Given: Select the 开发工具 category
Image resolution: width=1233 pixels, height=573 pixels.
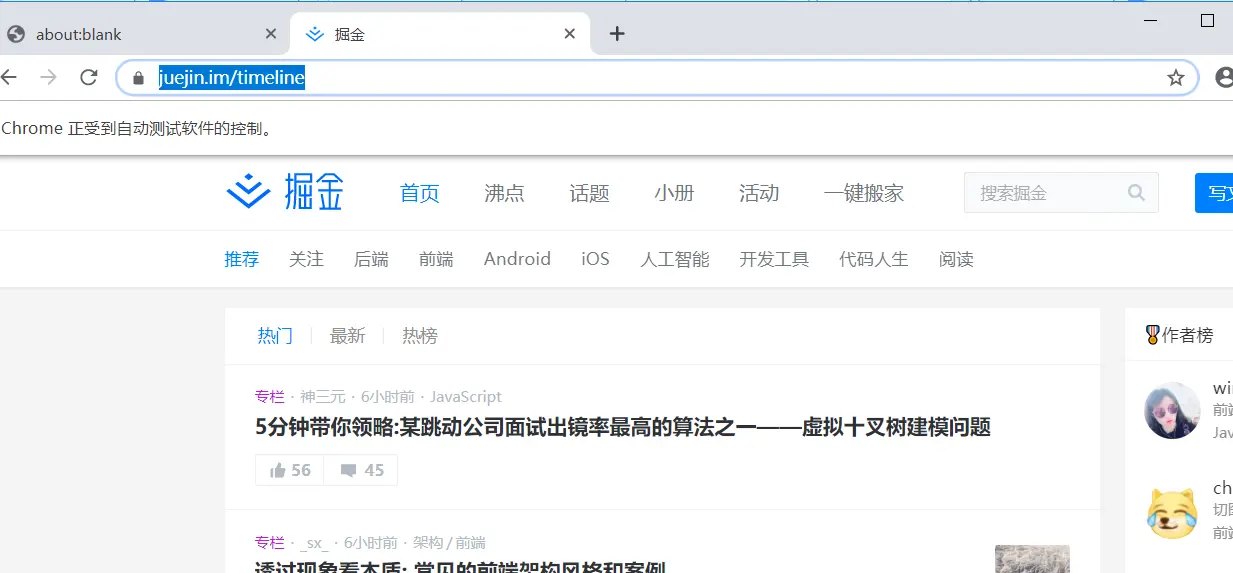Looking at the screenshot, I should point(774,259).
